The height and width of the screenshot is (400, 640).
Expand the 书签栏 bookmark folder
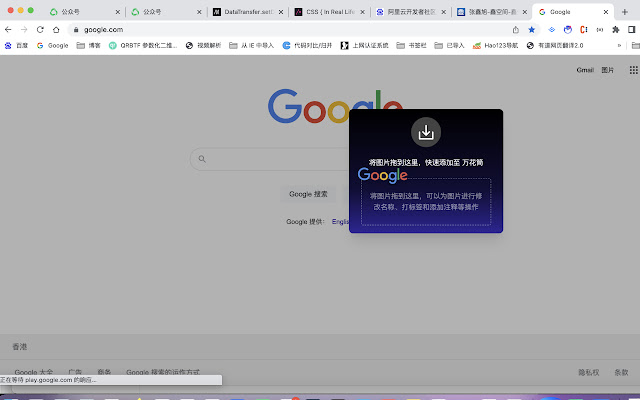coord(411,45)
